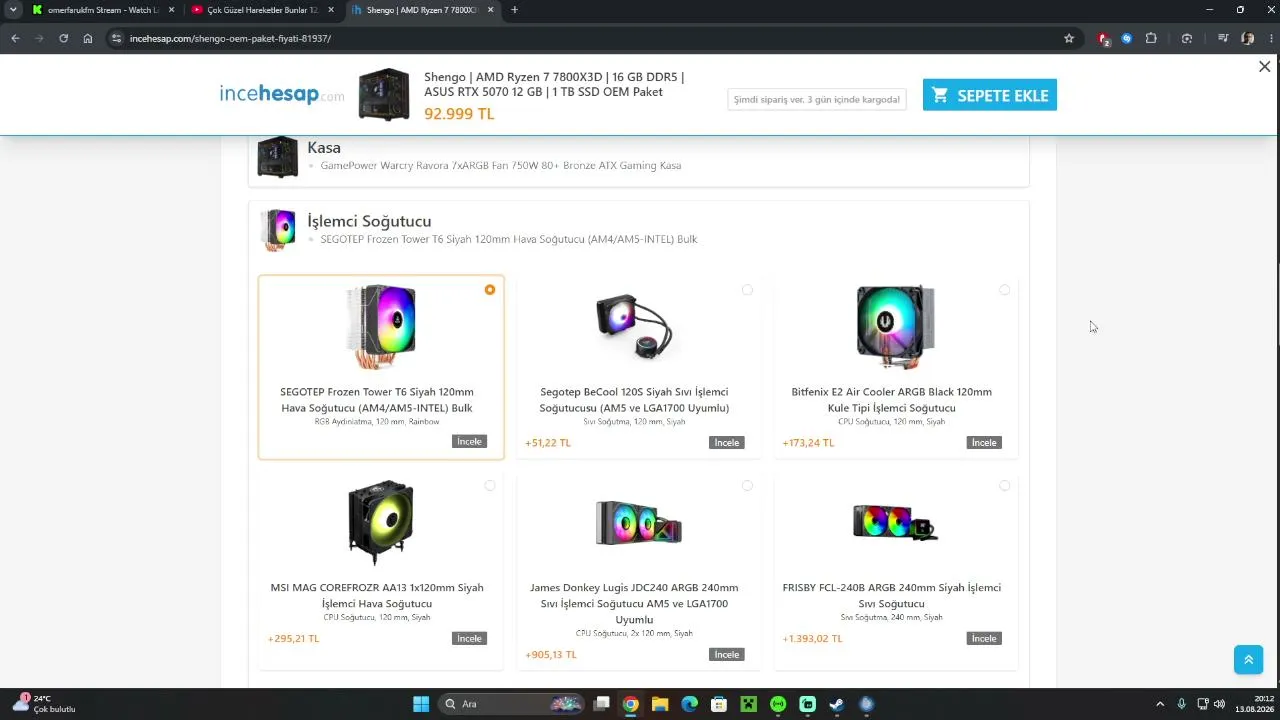
Task: Open Steam from the taskbar
Action: 837,704
